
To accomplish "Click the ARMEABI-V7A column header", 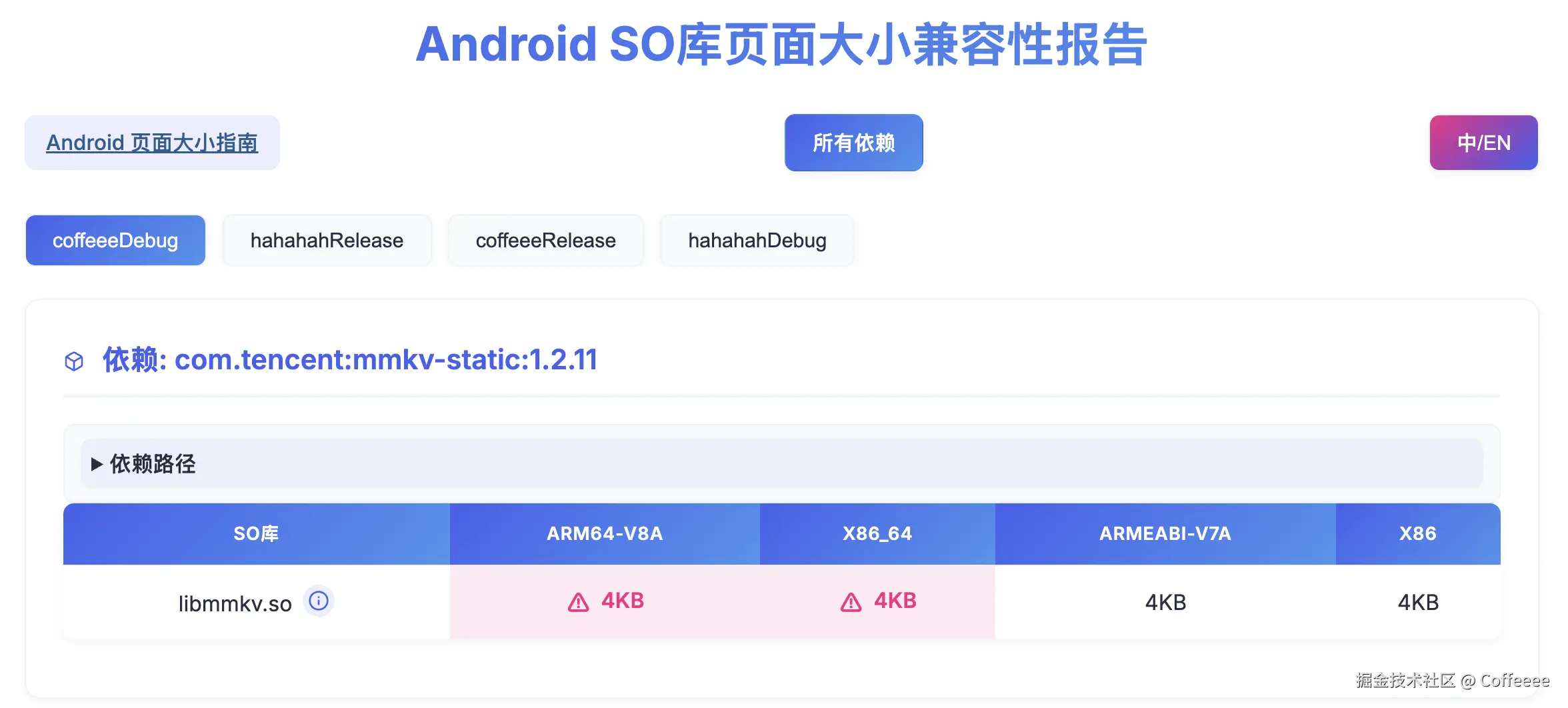I will 1165,533.
